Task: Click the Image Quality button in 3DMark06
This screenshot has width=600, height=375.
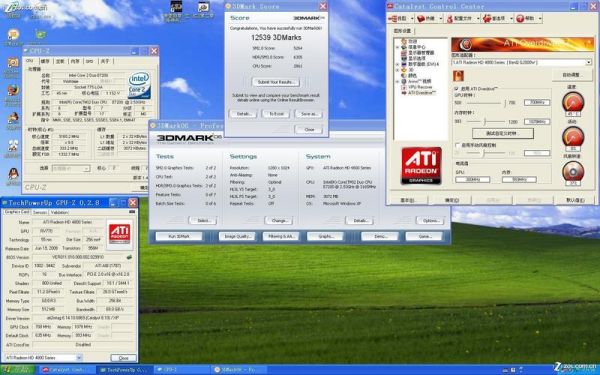Action: [x=237, y=236]
